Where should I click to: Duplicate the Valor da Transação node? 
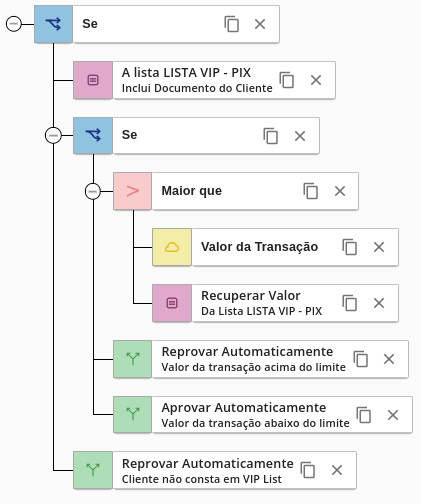click(350, 247)
